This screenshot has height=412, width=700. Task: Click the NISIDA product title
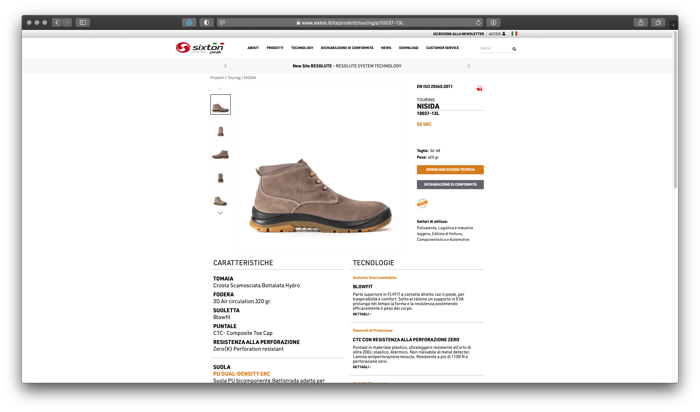(428, 106)
